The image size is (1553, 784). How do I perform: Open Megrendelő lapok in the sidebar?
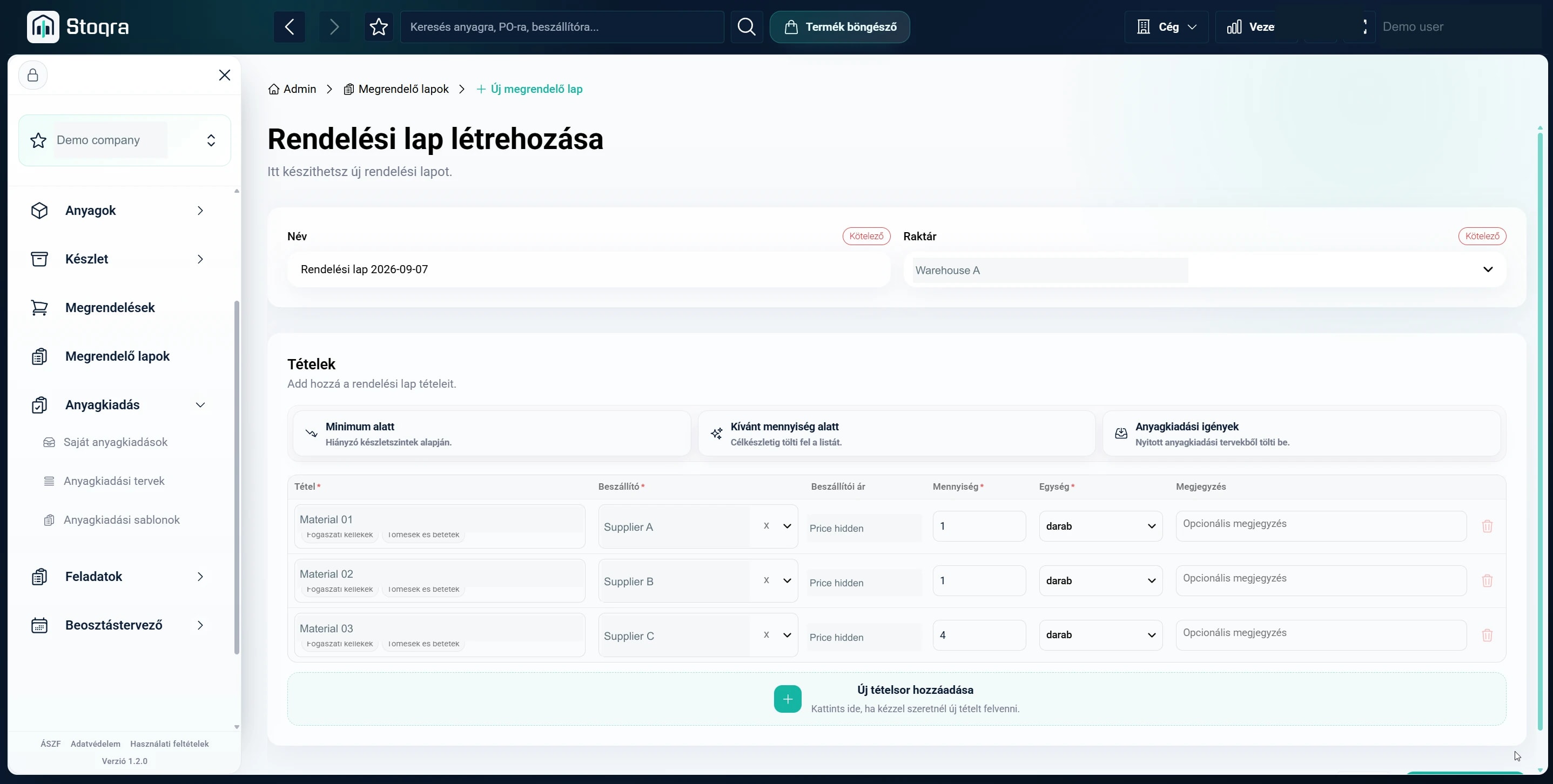point(119,356)
